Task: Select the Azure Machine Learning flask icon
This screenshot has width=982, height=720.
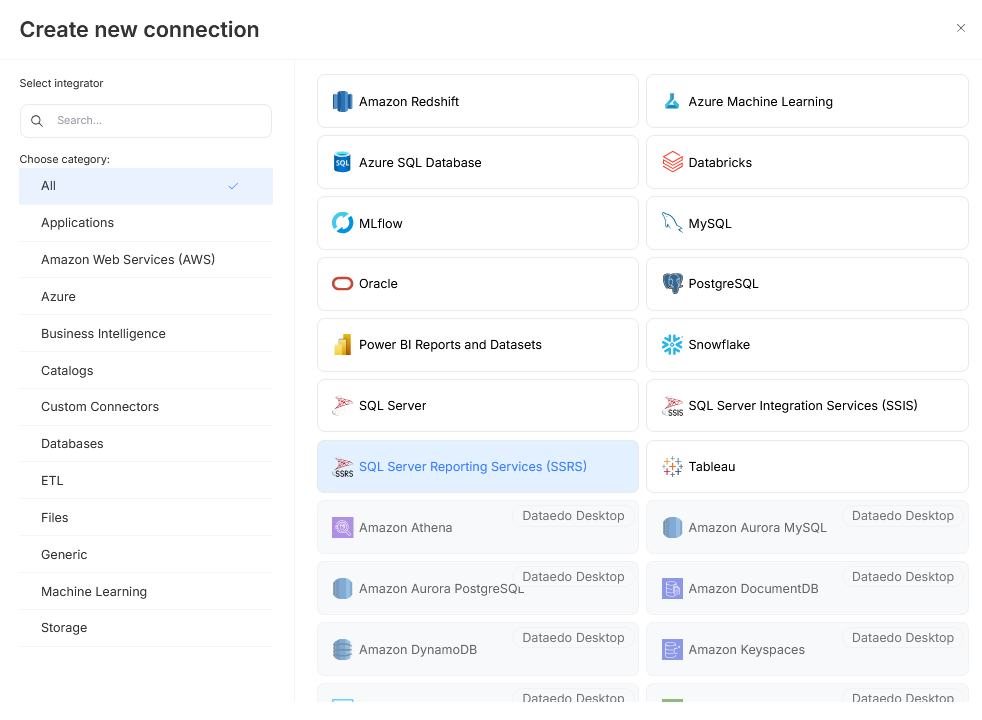Action: click(672, 102)
